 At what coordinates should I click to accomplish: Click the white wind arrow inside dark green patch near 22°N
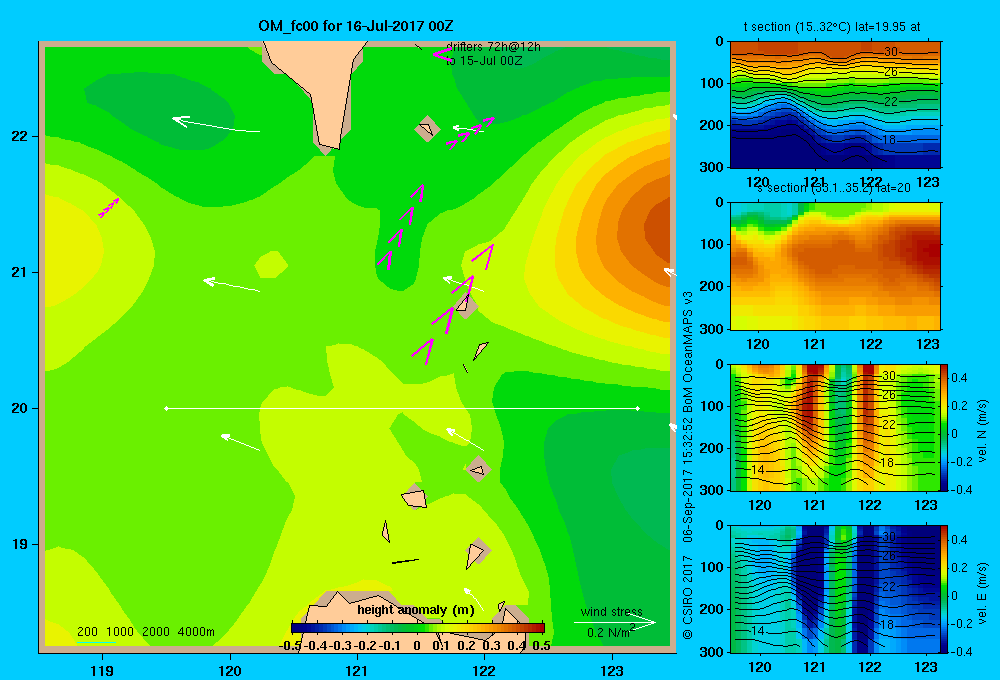click(216, 124)
